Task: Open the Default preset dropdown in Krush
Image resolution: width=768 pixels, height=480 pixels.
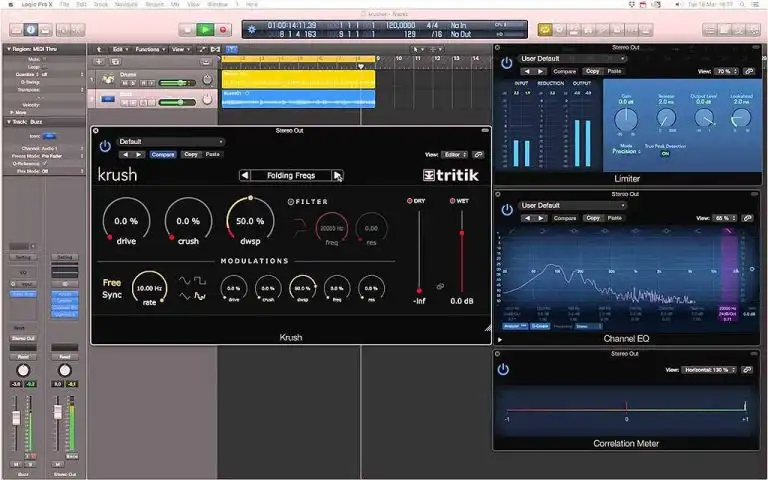Action: tap(171, 142)
